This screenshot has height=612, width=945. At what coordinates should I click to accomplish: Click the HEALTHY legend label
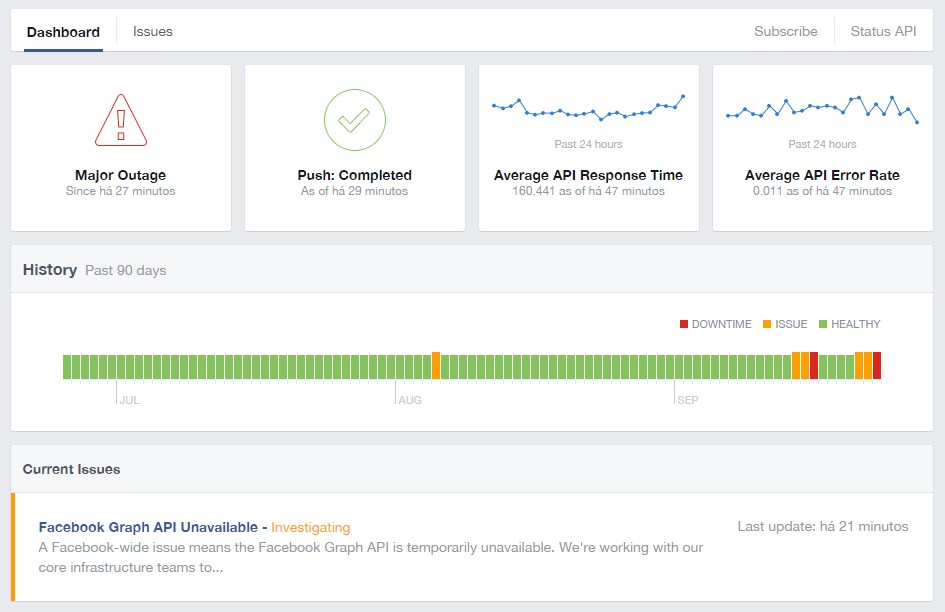click(856, 324)
